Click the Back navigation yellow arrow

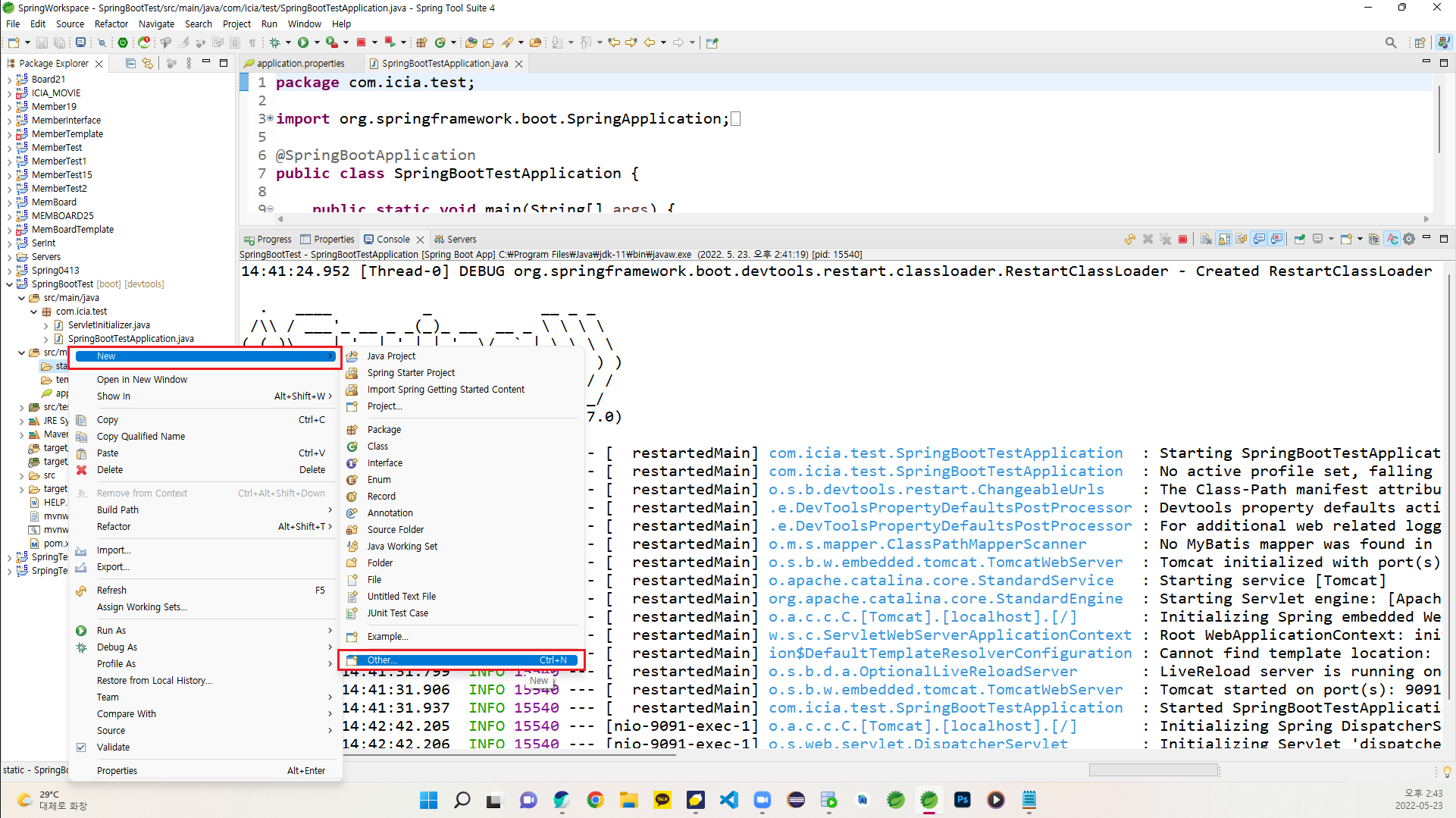[x=650, y=43]
